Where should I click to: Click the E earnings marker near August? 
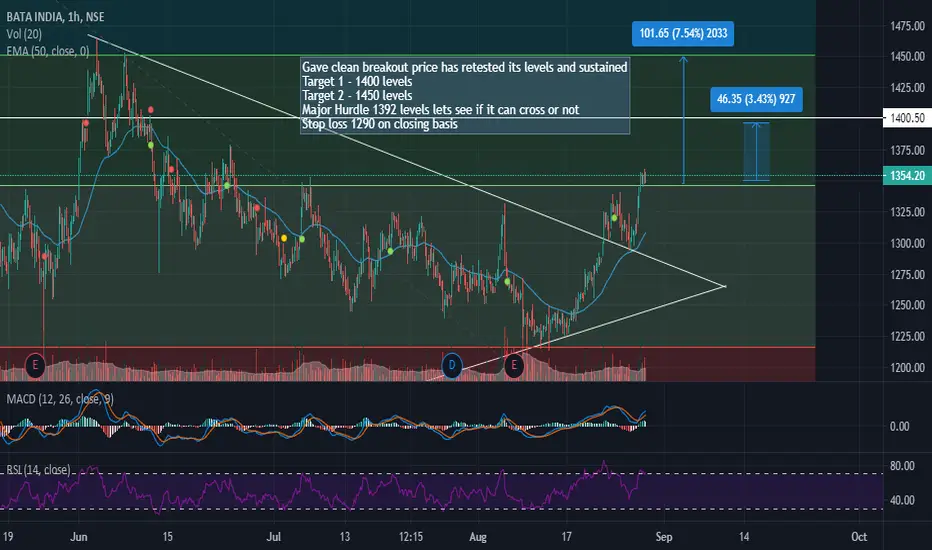pos(514,364)
